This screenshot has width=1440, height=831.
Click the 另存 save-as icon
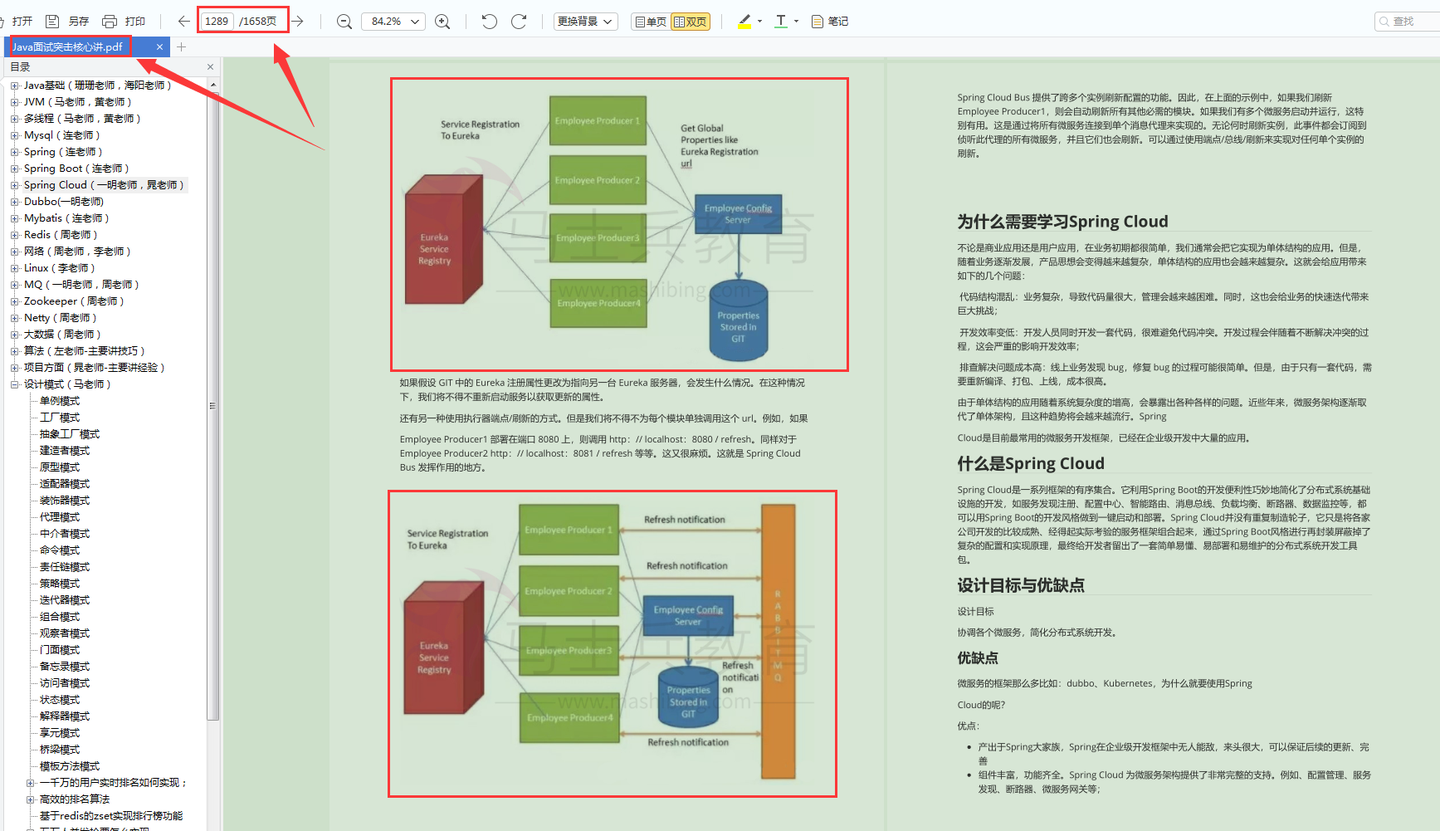pos(53,21)
